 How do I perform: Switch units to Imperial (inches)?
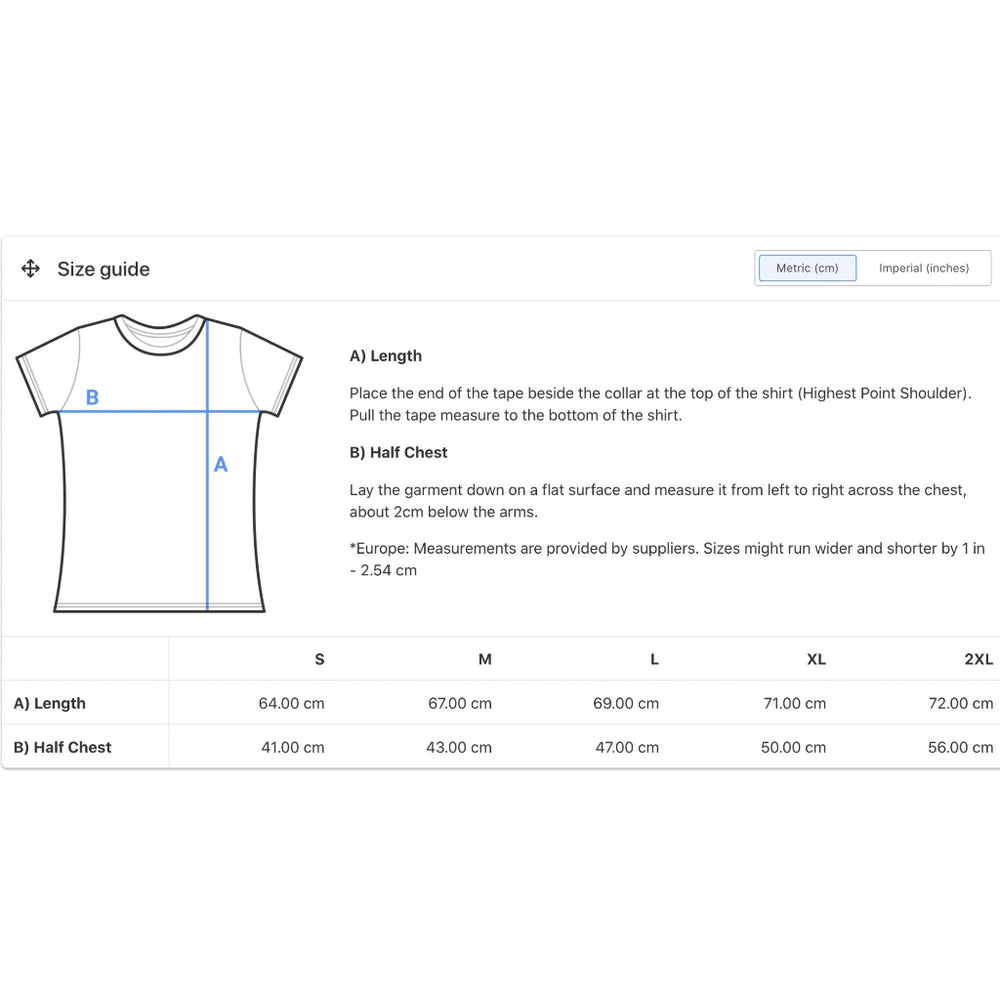[923, 268]
